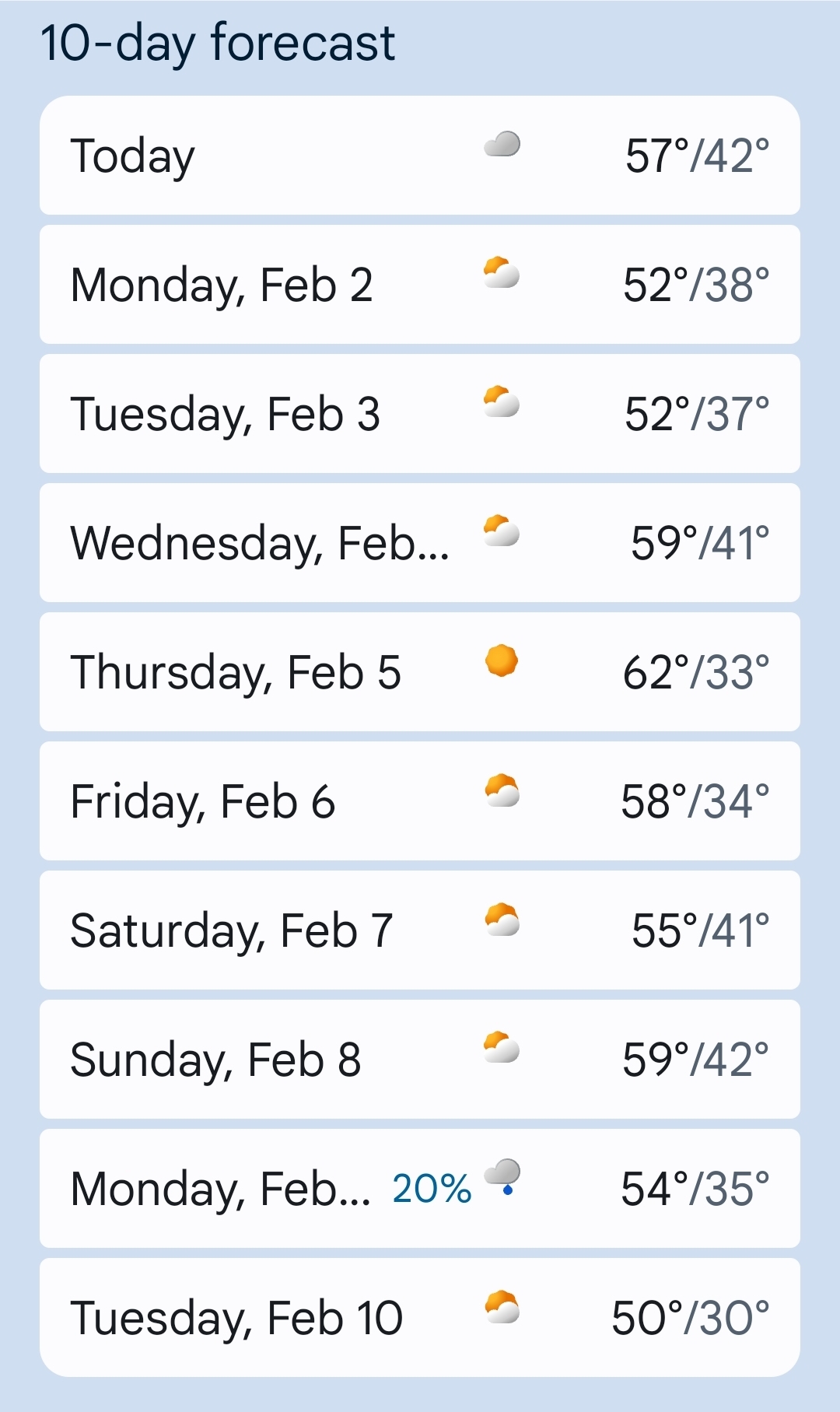Tap the 57°/42° temperature for Today
Viewport: 840px width, 1412px height.
pos(697,156)
